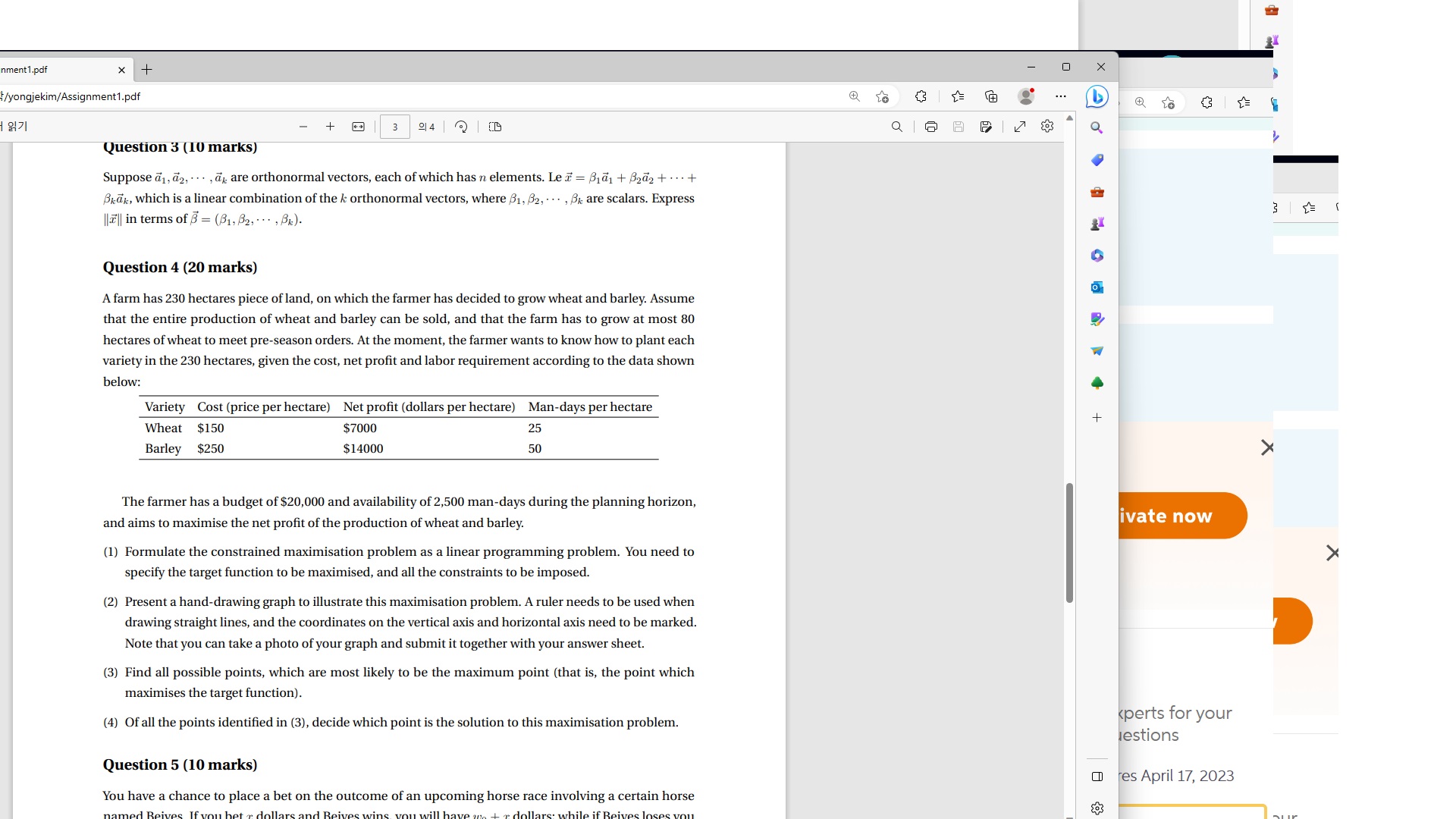Toggle favorites bar via star list icon

point(958,96)
